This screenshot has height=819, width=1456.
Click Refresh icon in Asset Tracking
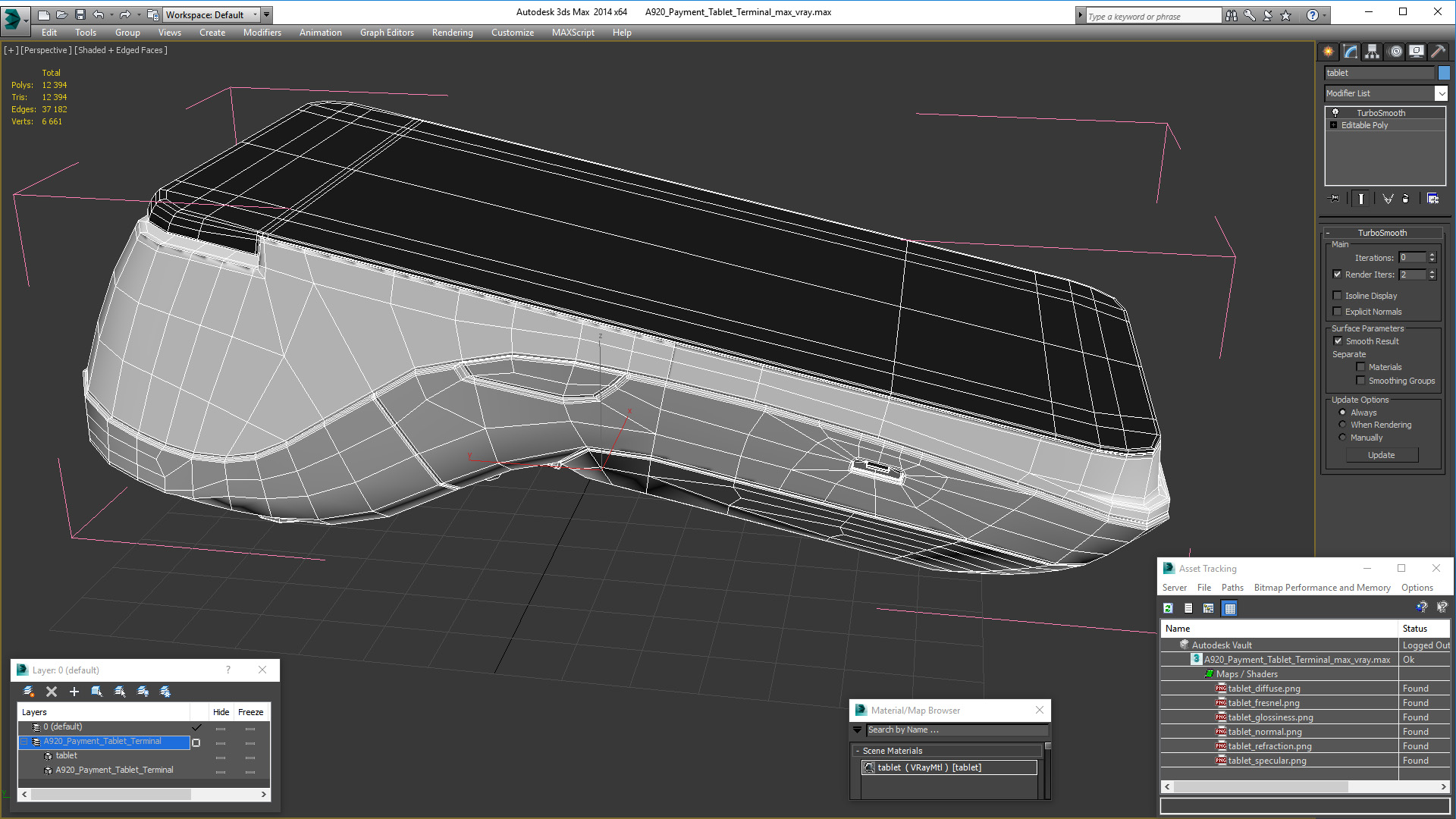pyautogui.click(x=1168, y=608)
